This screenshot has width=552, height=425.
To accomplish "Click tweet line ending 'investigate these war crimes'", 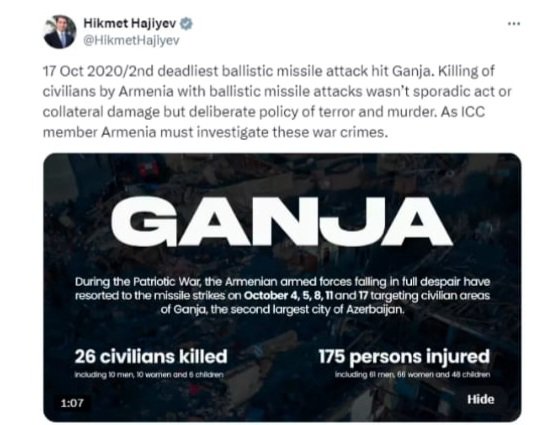I will coord(215,133).
